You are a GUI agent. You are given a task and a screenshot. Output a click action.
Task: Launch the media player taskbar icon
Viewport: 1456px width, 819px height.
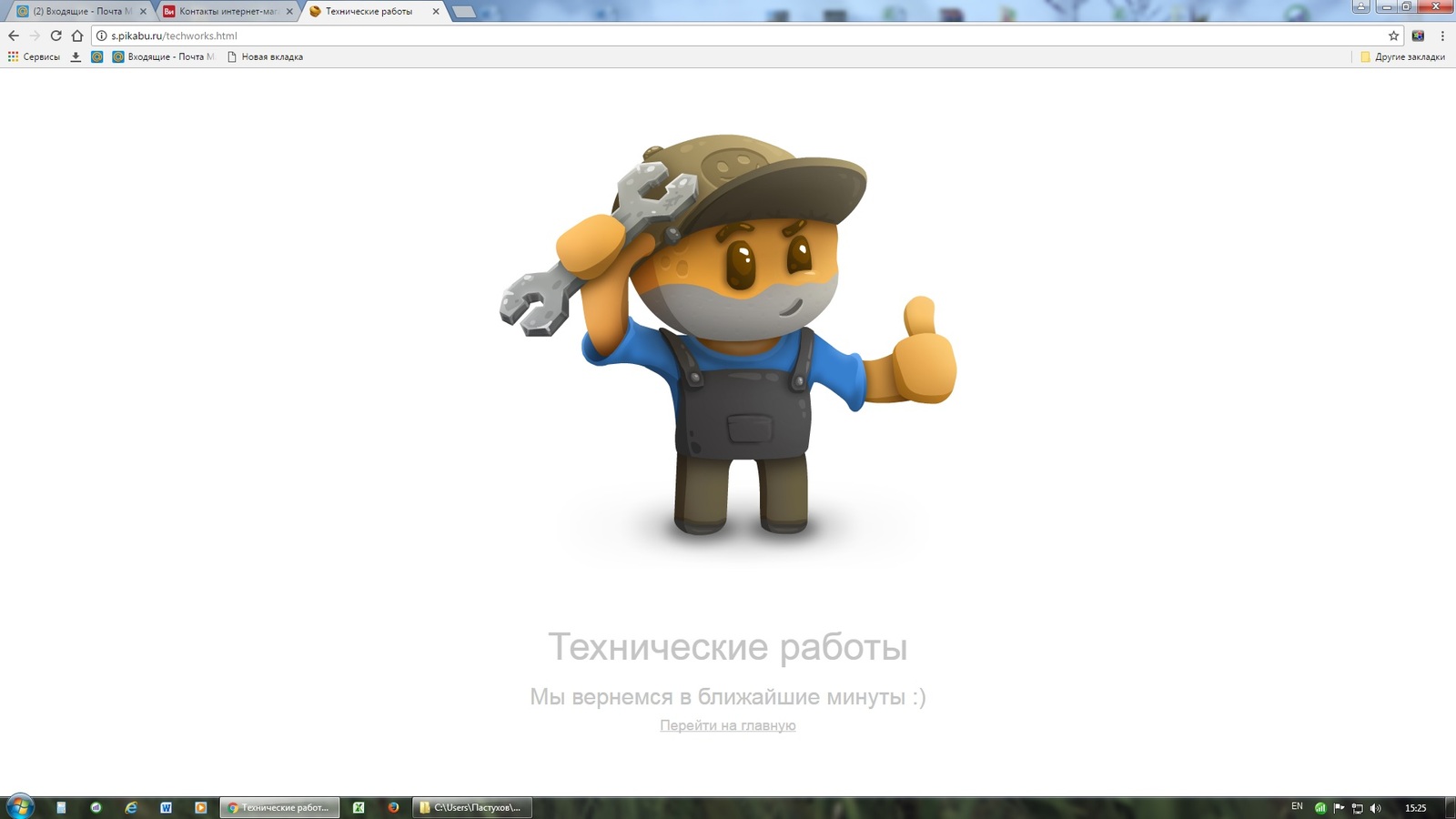[200, 807]
